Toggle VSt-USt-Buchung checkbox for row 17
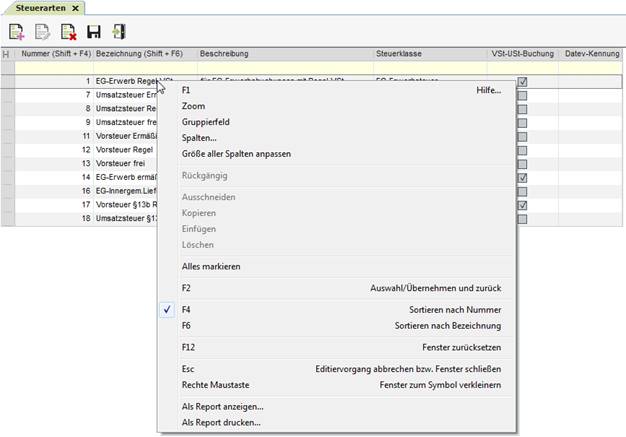626x437 pixels. [x=522, y=205]
